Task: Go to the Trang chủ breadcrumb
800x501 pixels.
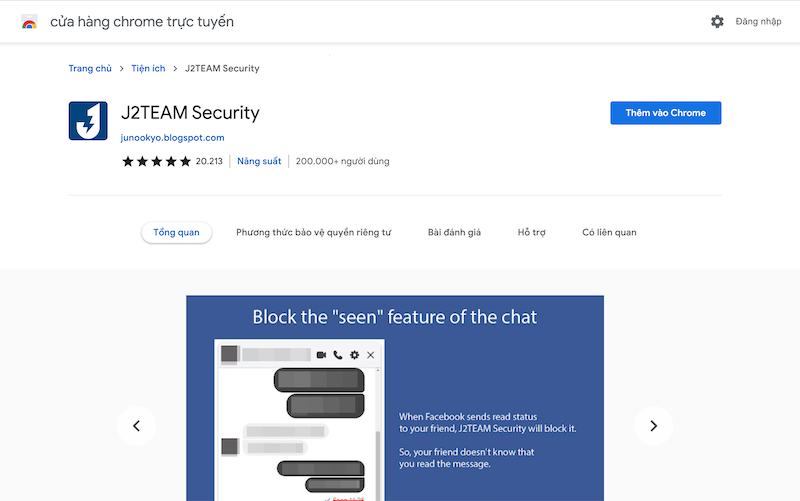Action: point(90,68)
